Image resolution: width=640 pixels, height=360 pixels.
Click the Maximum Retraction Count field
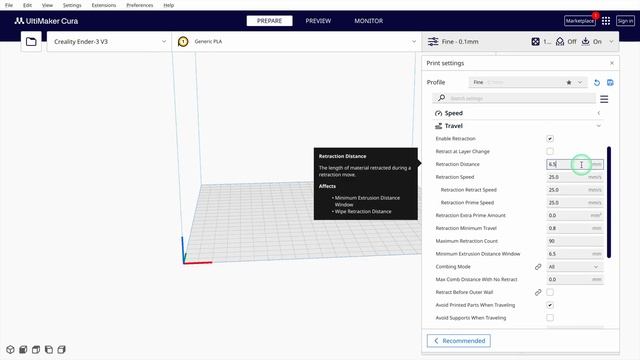coord(575,241)
